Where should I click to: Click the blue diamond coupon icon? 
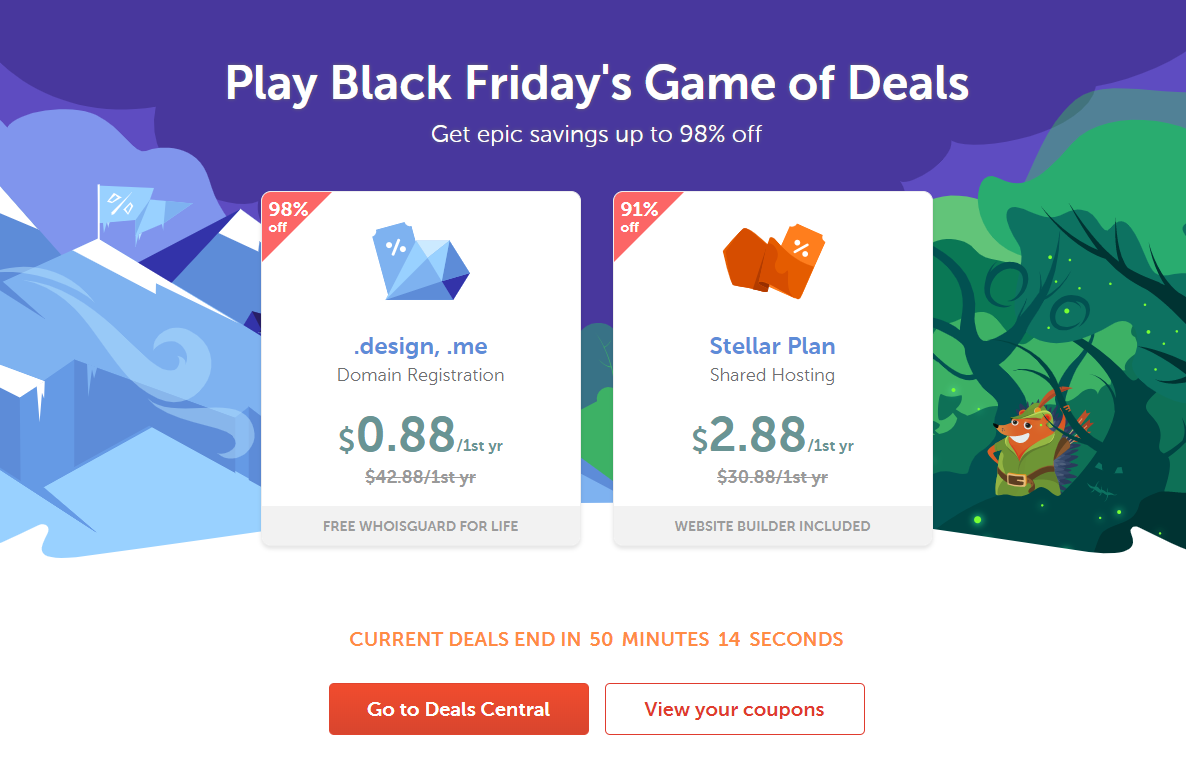click(421, 262)
